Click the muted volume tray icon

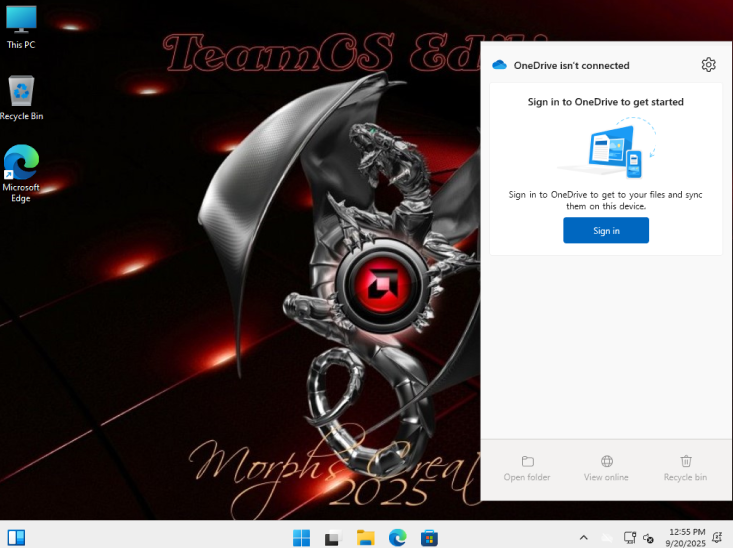[648, 539]
